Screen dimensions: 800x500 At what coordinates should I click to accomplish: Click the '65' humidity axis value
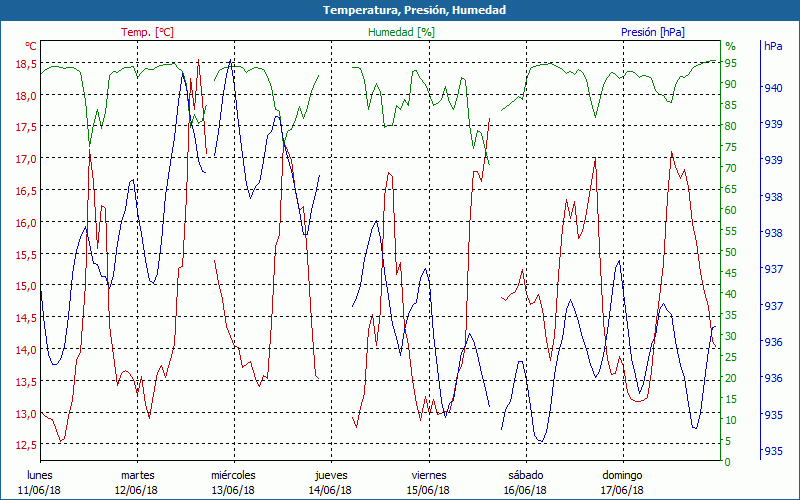(731, 189)
